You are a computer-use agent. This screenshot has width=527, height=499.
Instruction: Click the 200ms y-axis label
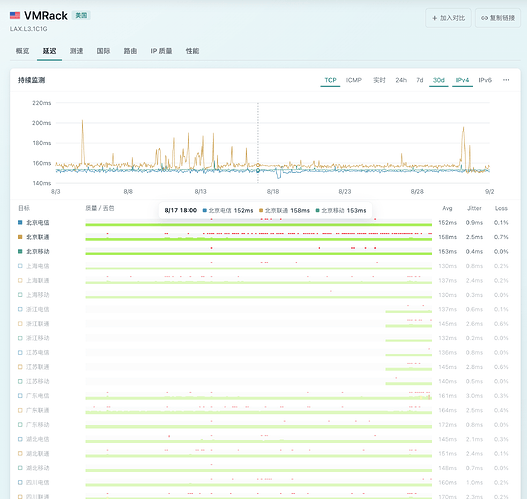click(42, 123)
